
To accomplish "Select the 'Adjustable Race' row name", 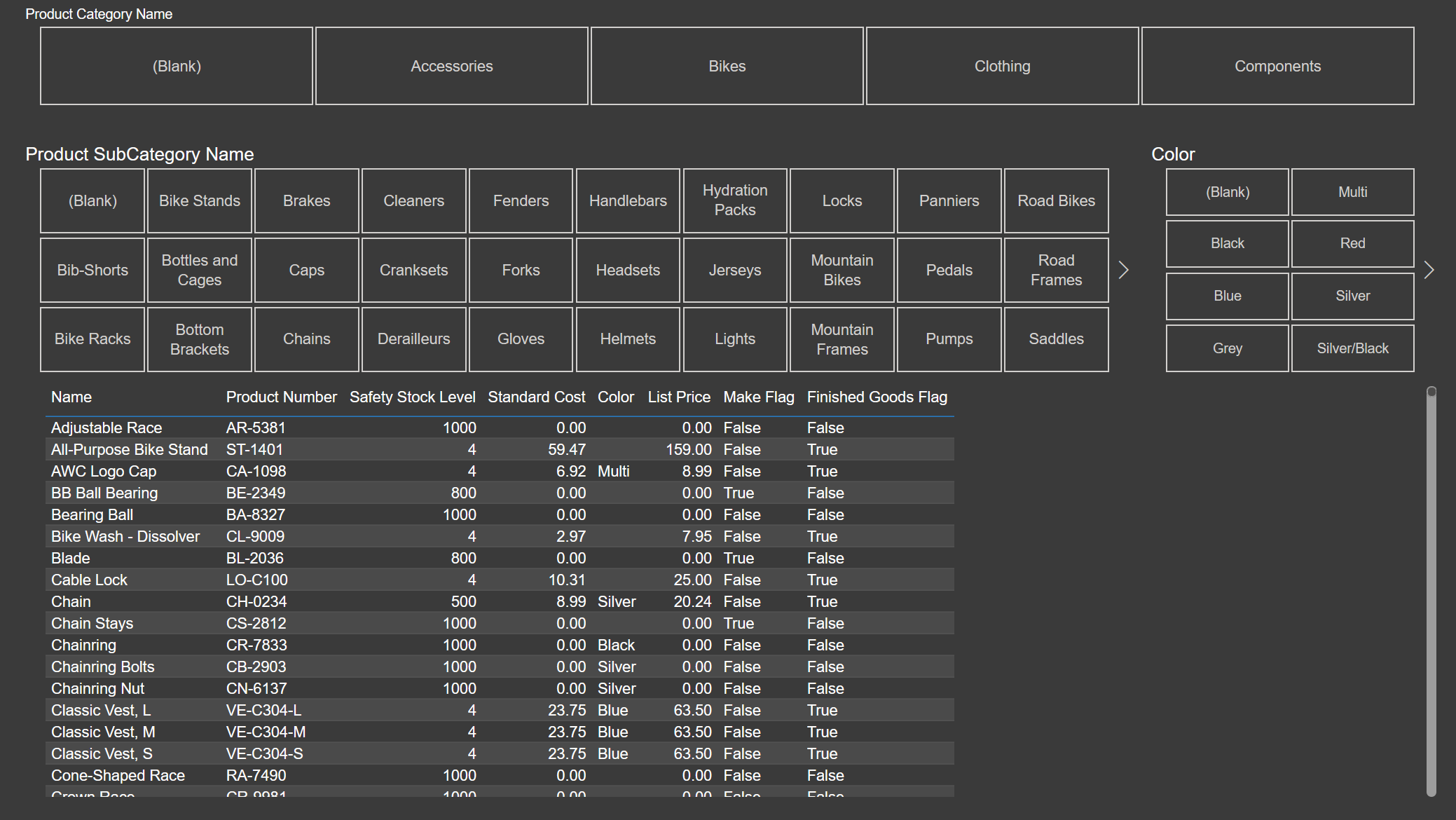I will pyautogui.click(x=107, y=428).
